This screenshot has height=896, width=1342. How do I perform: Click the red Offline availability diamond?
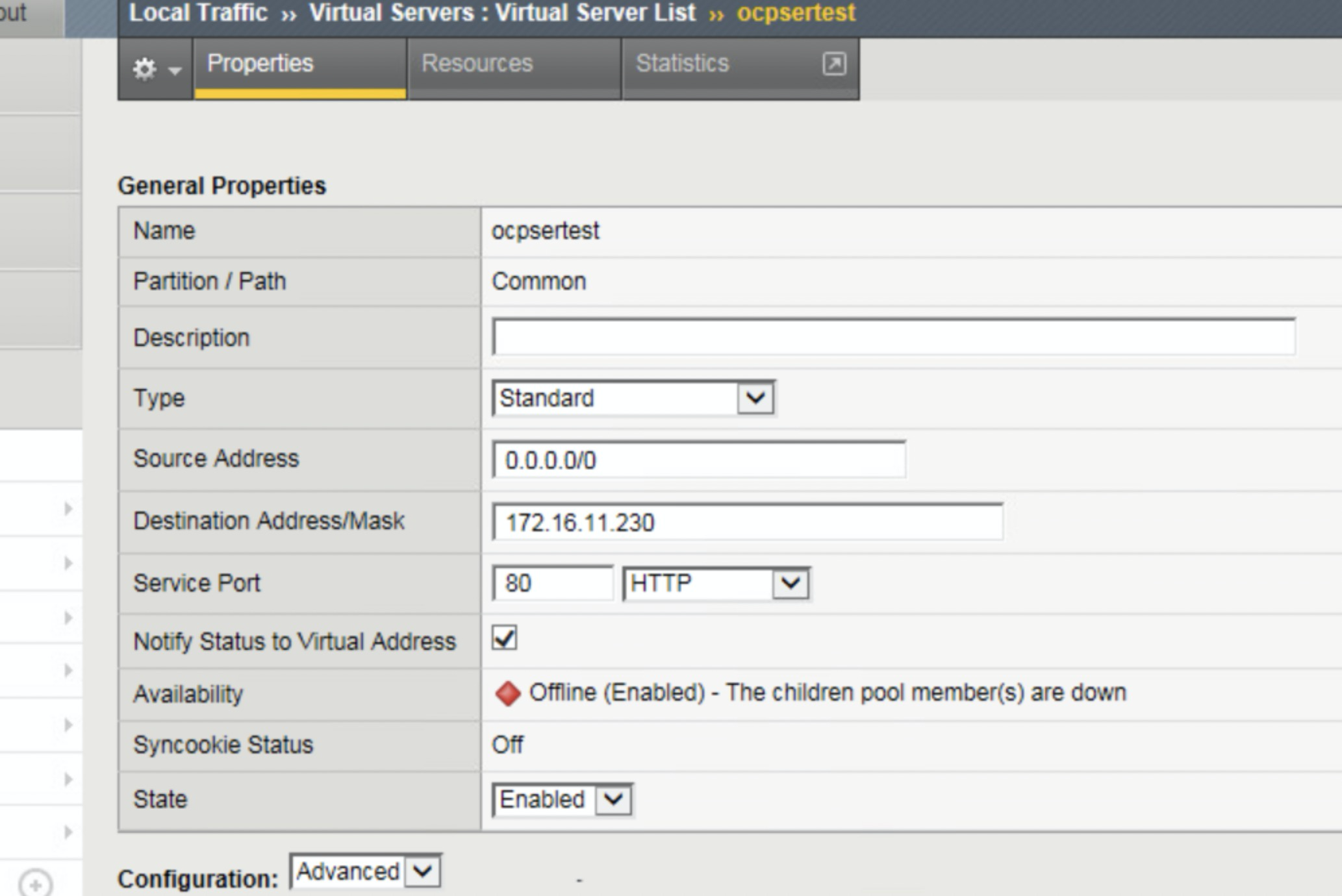pos(509,693)
